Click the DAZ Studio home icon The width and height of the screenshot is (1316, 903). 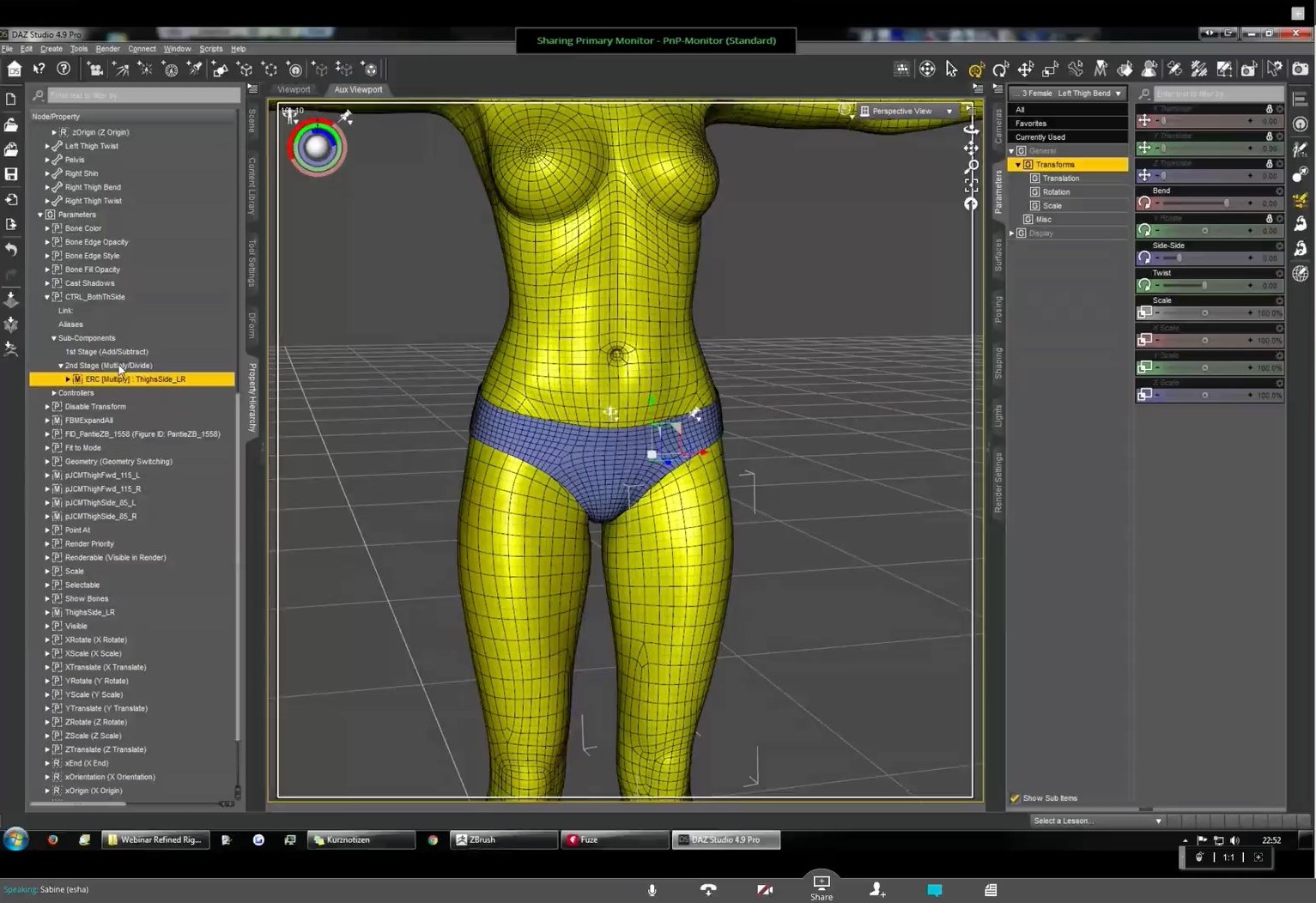pyautogui.click(x=15, y=70)
